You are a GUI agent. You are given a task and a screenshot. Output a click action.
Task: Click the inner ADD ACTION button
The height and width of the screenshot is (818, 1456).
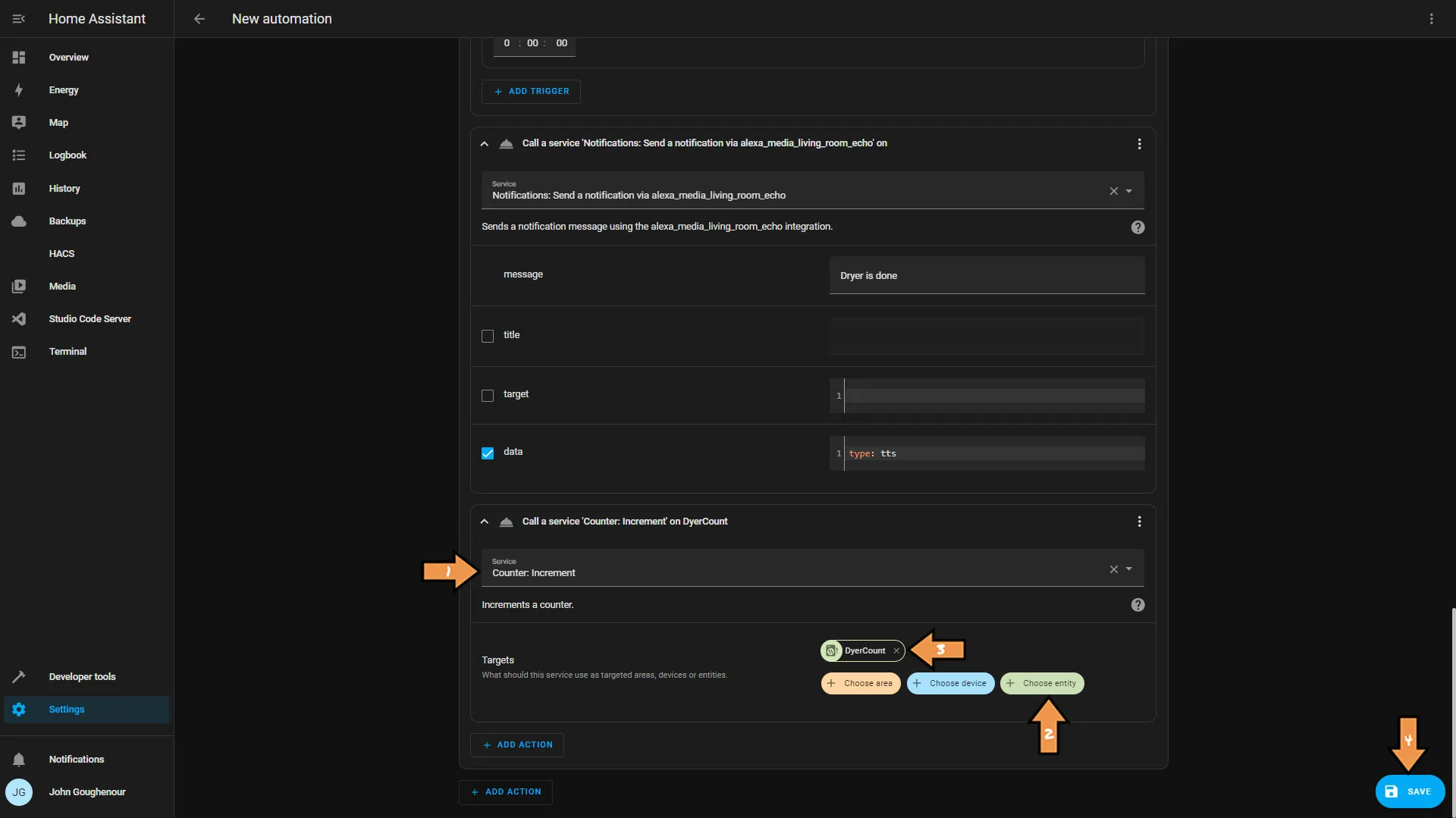point(517,745)
